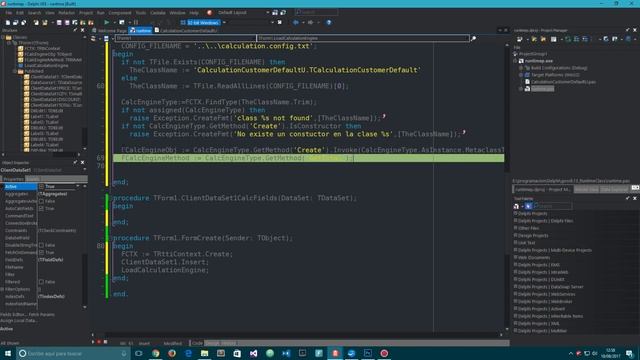The width and height of the screenshot is (640, 360).
Task: Pin the Tool Palette panel
Action: coord(627,198)
